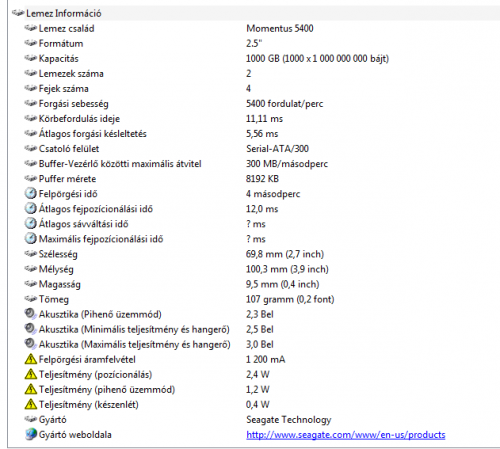Screen dimensions: 500x449
Task: Click the 2,4 W value
Action: (258, 374)
